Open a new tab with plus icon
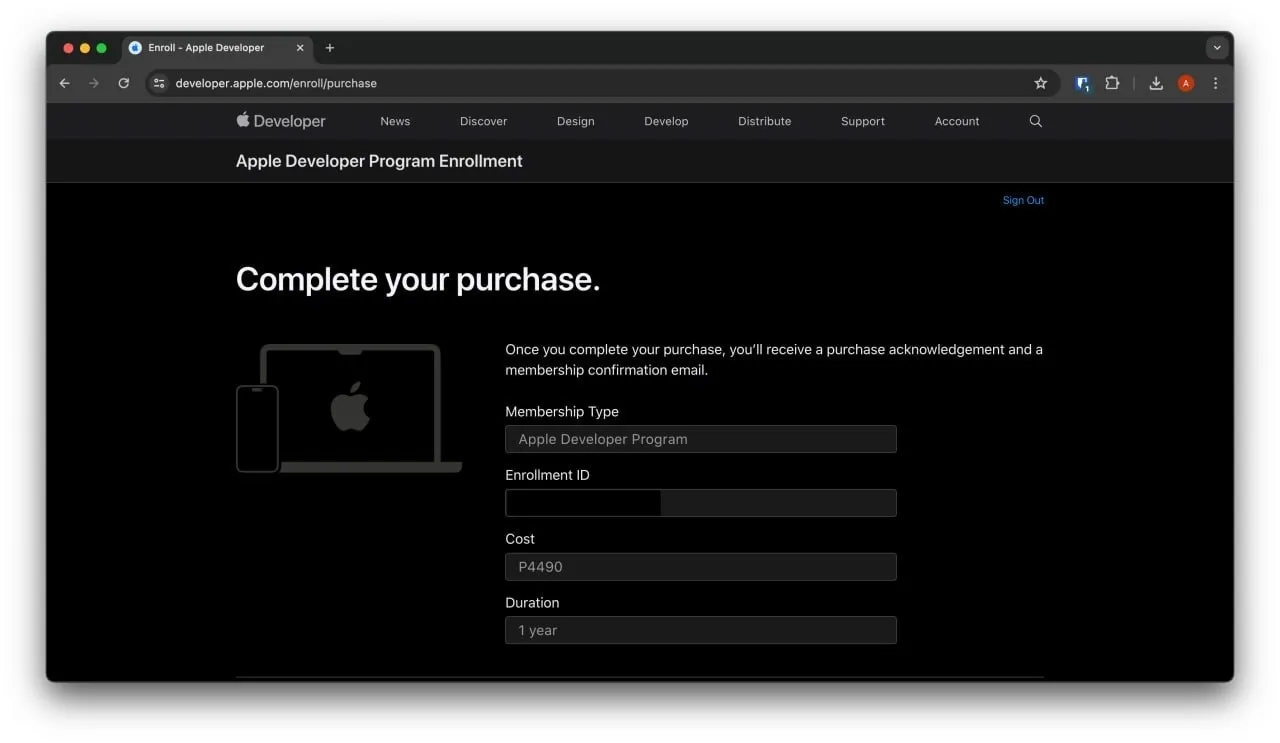The height and width of the screenshot is (743, 1280). 330,47
